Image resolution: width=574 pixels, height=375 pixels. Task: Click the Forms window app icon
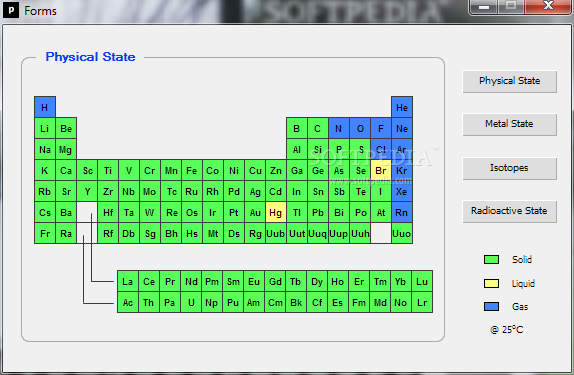click(x=11, y=10)
